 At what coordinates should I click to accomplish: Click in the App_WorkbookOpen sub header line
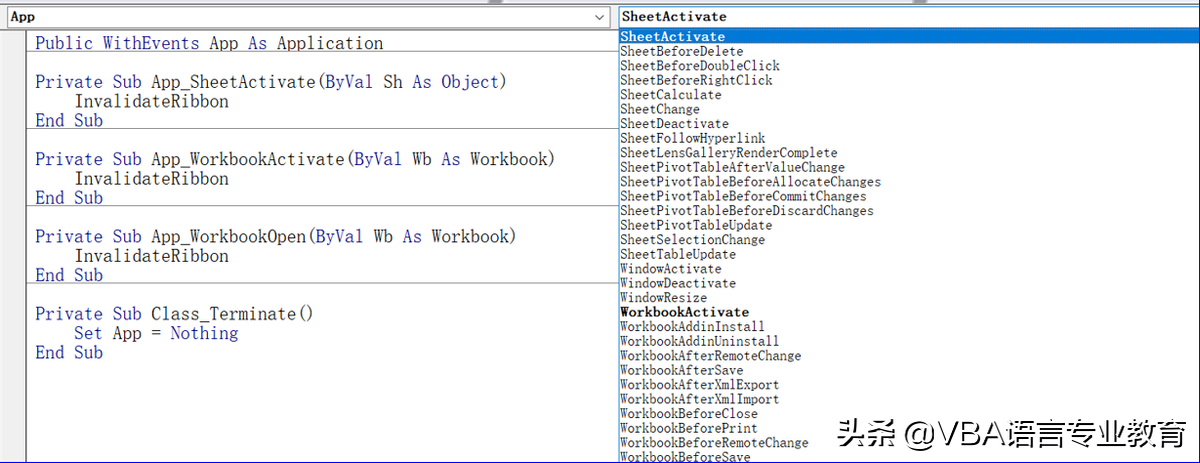(x=275, y=237)
